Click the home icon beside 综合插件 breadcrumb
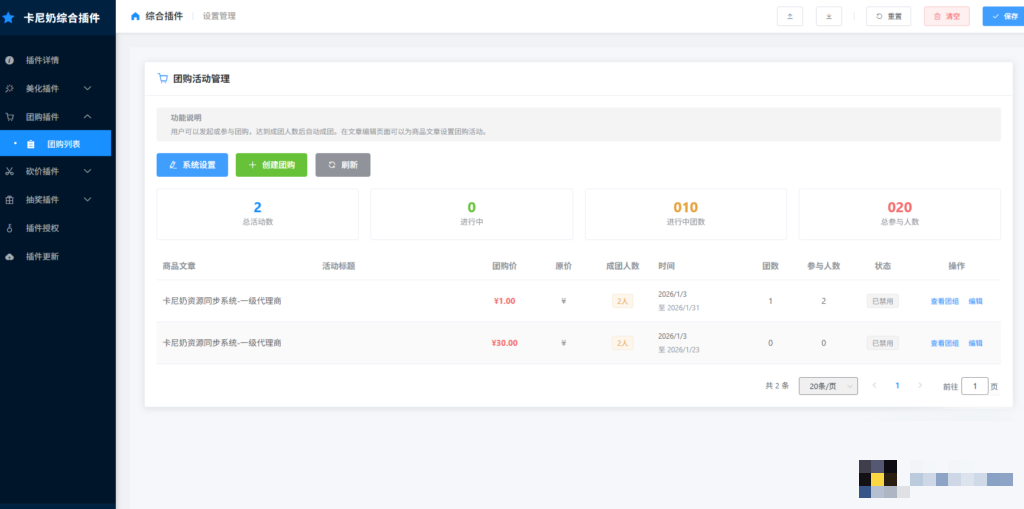This screenshot has width=1024, height=509. pyautogui.click(x=136, y=16)
